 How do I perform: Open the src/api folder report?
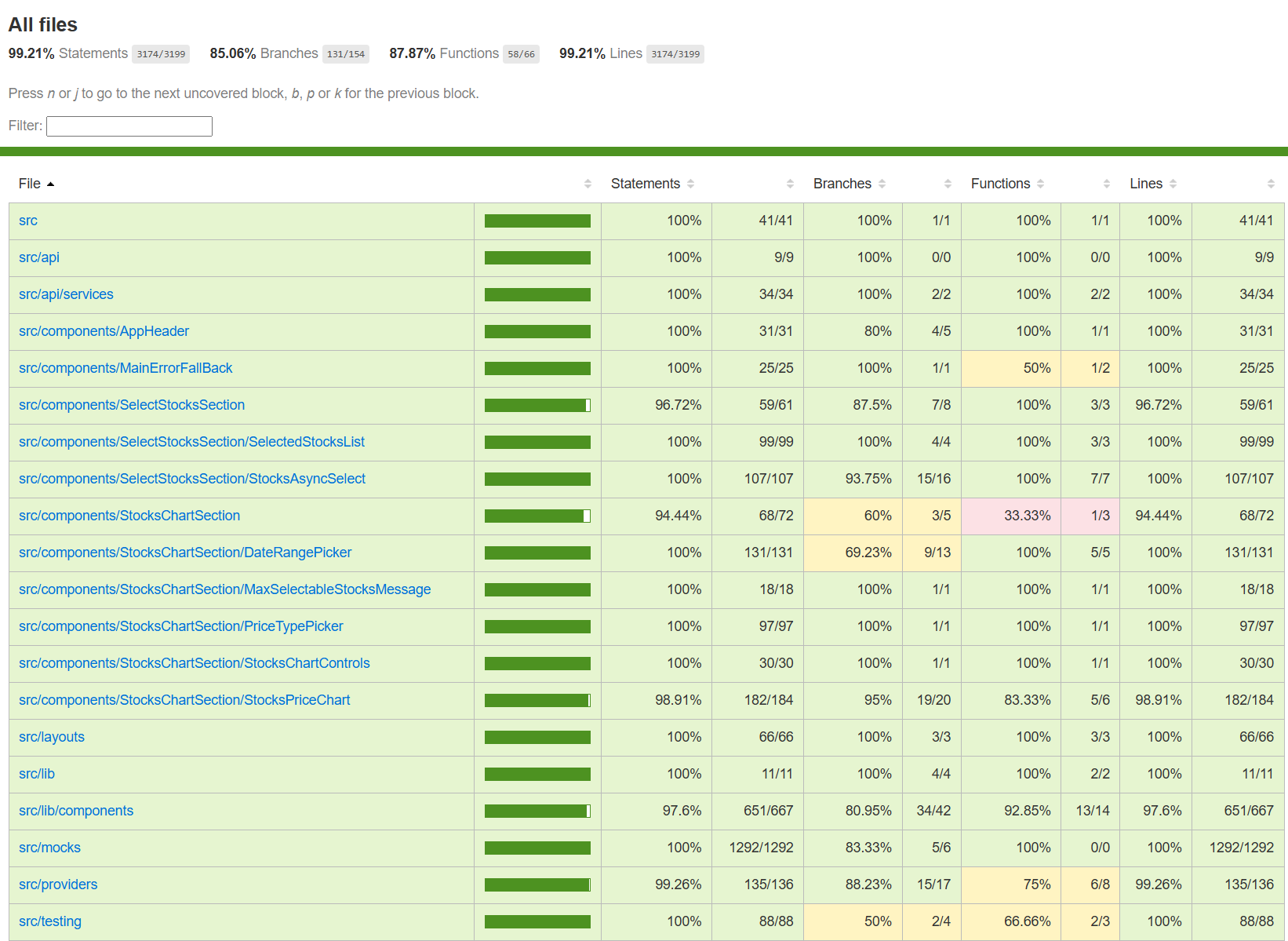39,257
